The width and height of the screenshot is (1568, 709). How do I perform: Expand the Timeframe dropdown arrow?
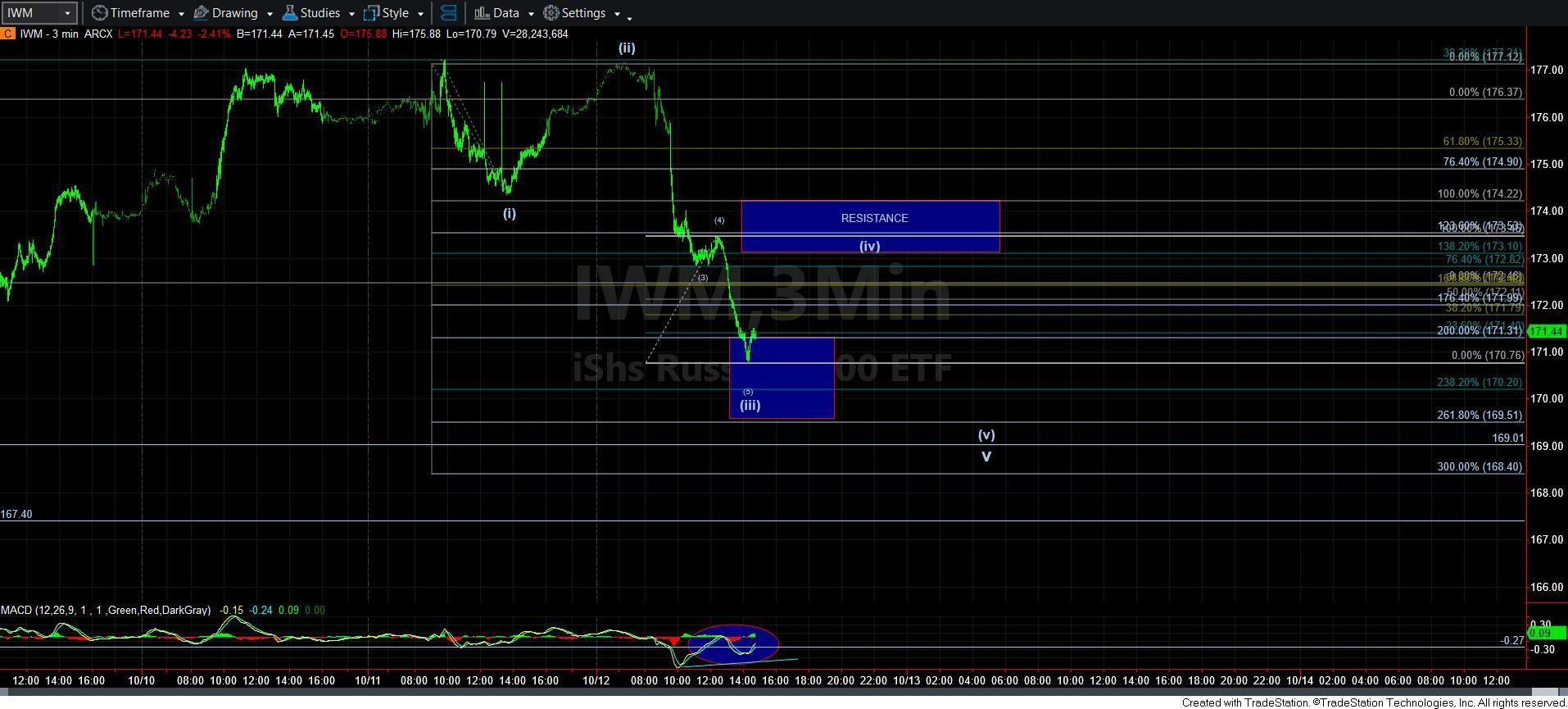click(x=180, y=14)
